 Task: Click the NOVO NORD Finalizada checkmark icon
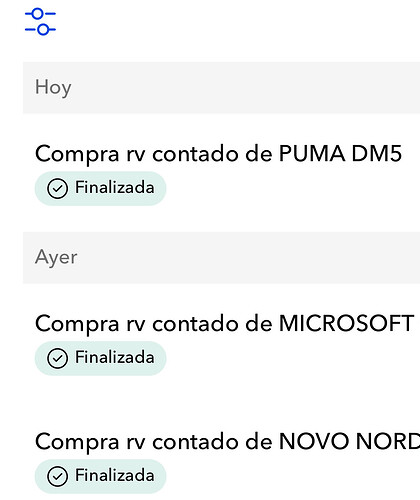pyautogui.click(x=57, y=476)
